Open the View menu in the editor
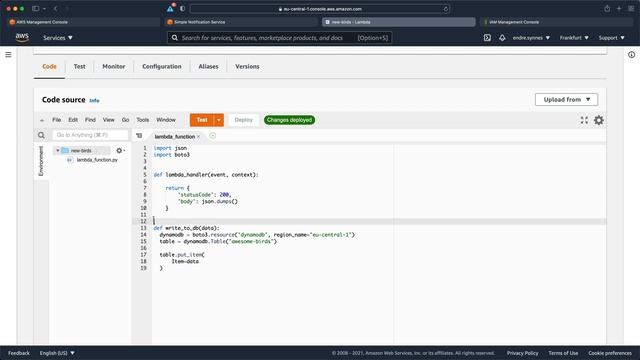The height and width of the screenshot is (360, 640). (109, 120)
